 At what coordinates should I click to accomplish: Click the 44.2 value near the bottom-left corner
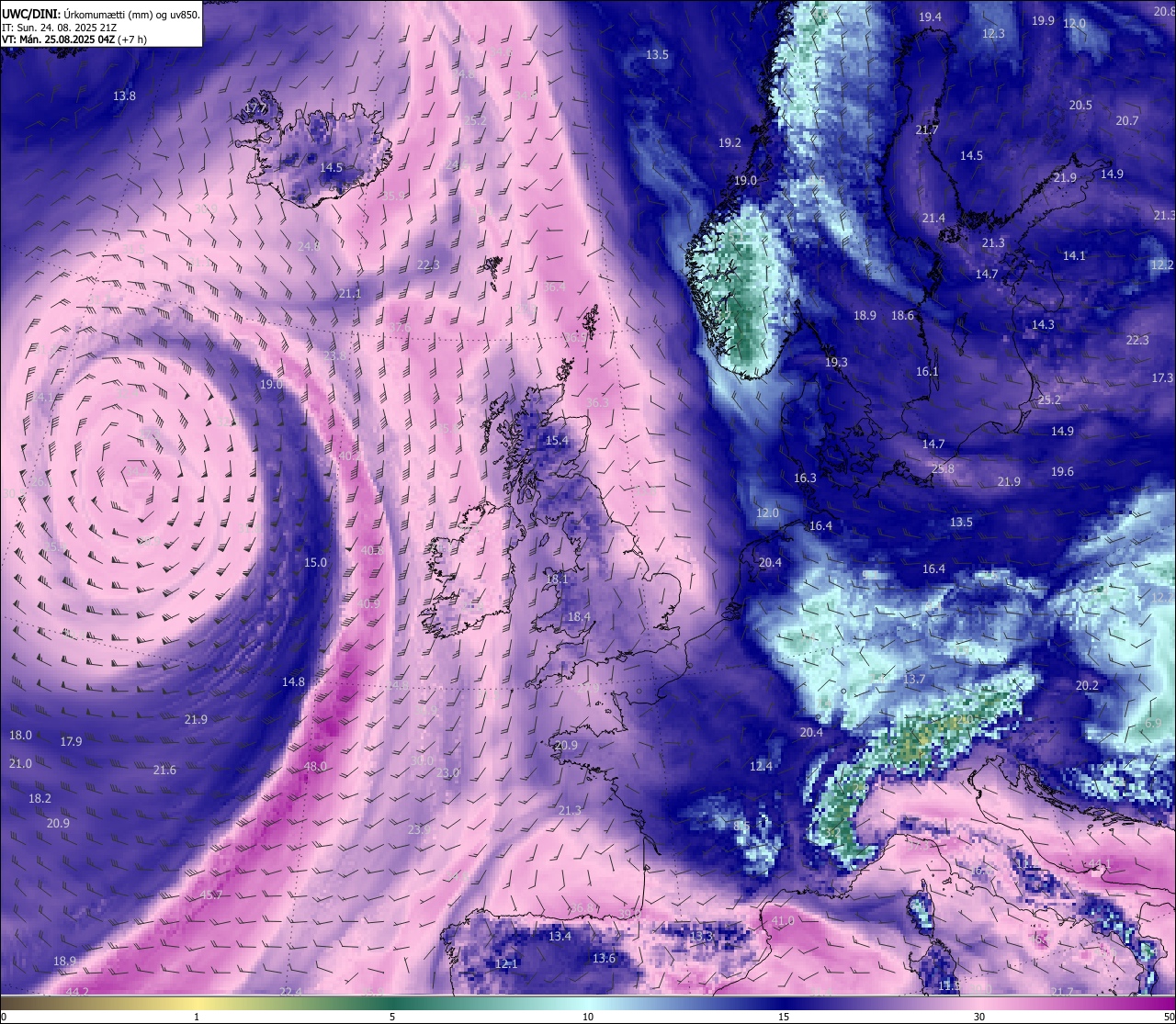[77, 991]
